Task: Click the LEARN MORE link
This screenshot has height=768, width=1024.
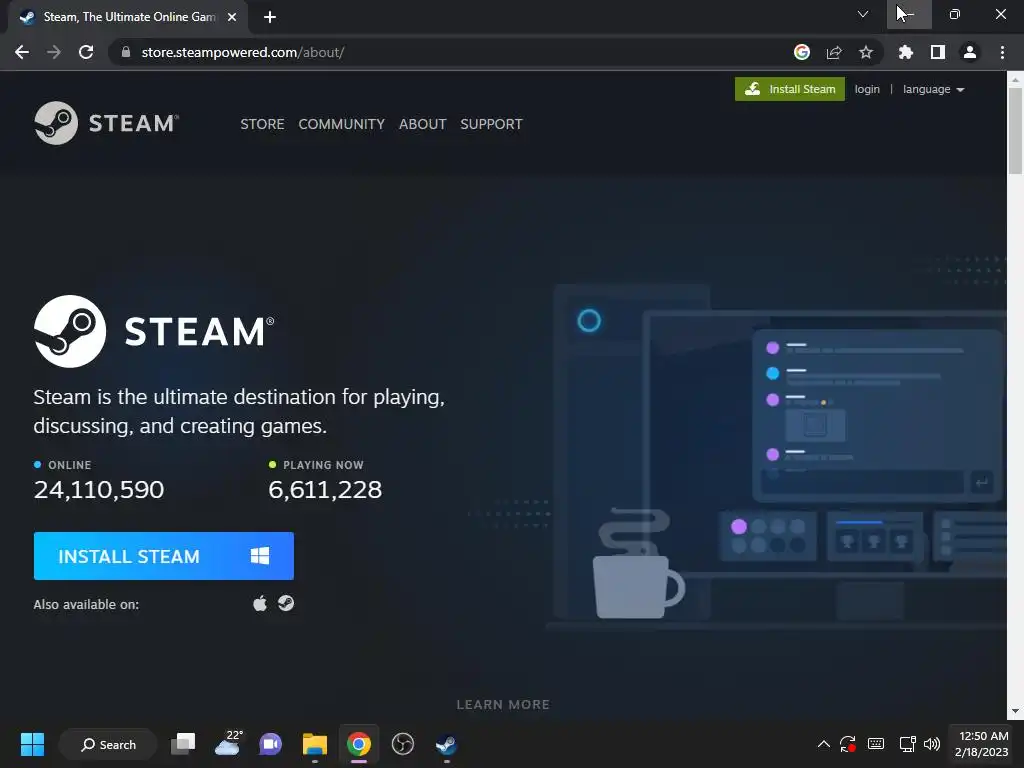Action: pyautogui.click(x=503, y=705)
